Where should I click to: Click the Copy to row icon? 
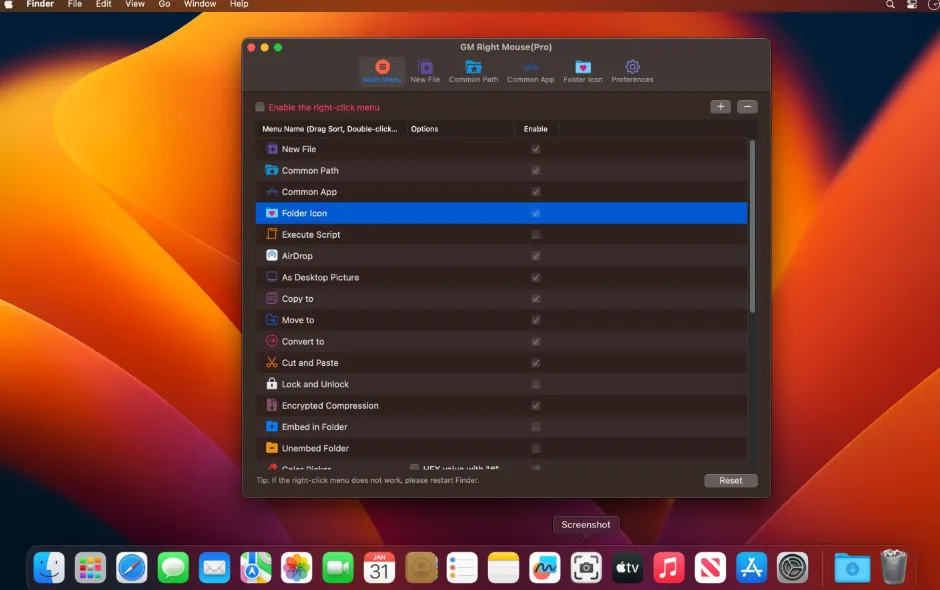(x=272, y=299)
